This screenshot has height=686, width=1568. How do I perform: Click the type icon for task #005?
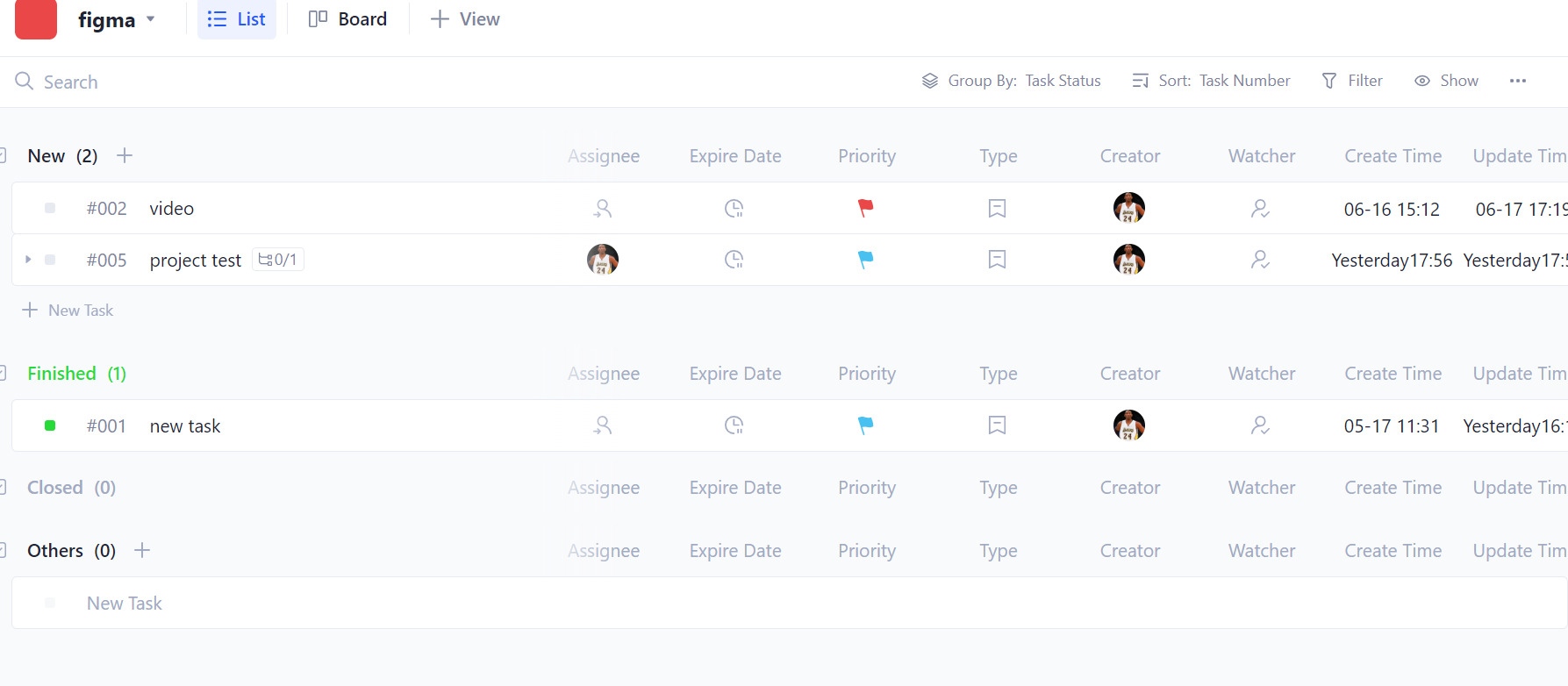997,260
